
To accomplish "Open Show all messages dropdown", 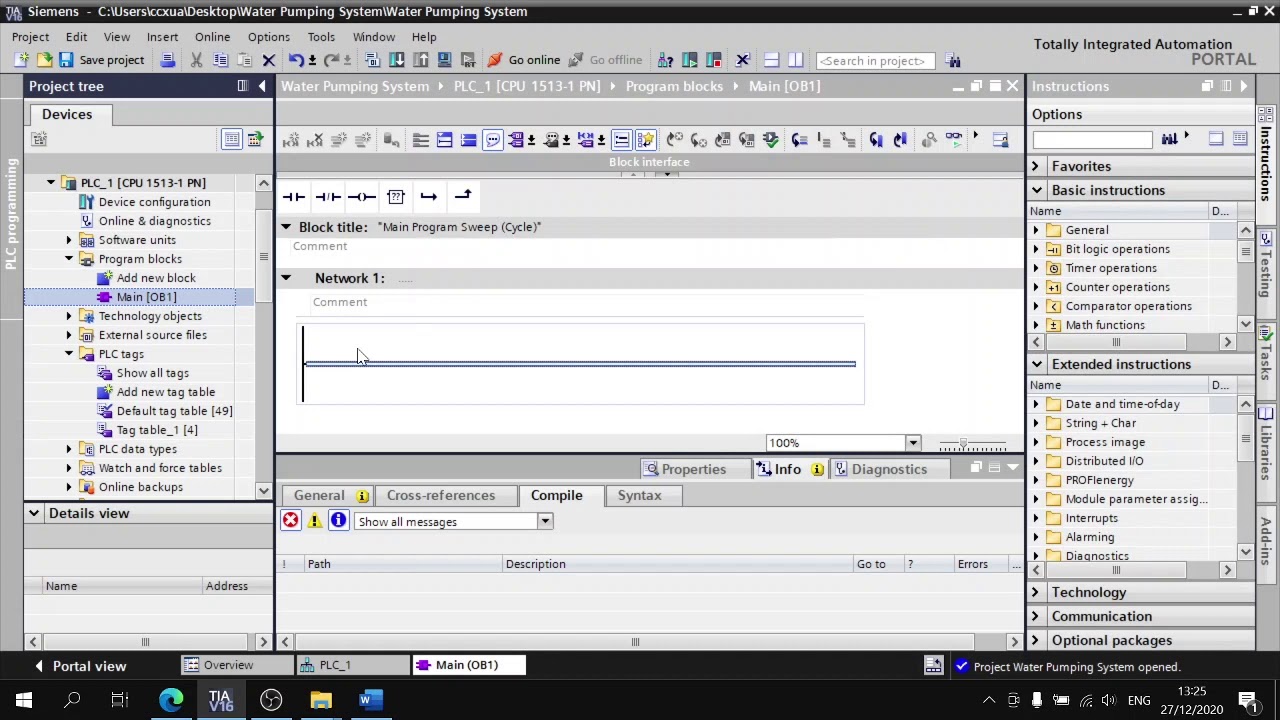I will pyautogui.click(x=545, y=521).
